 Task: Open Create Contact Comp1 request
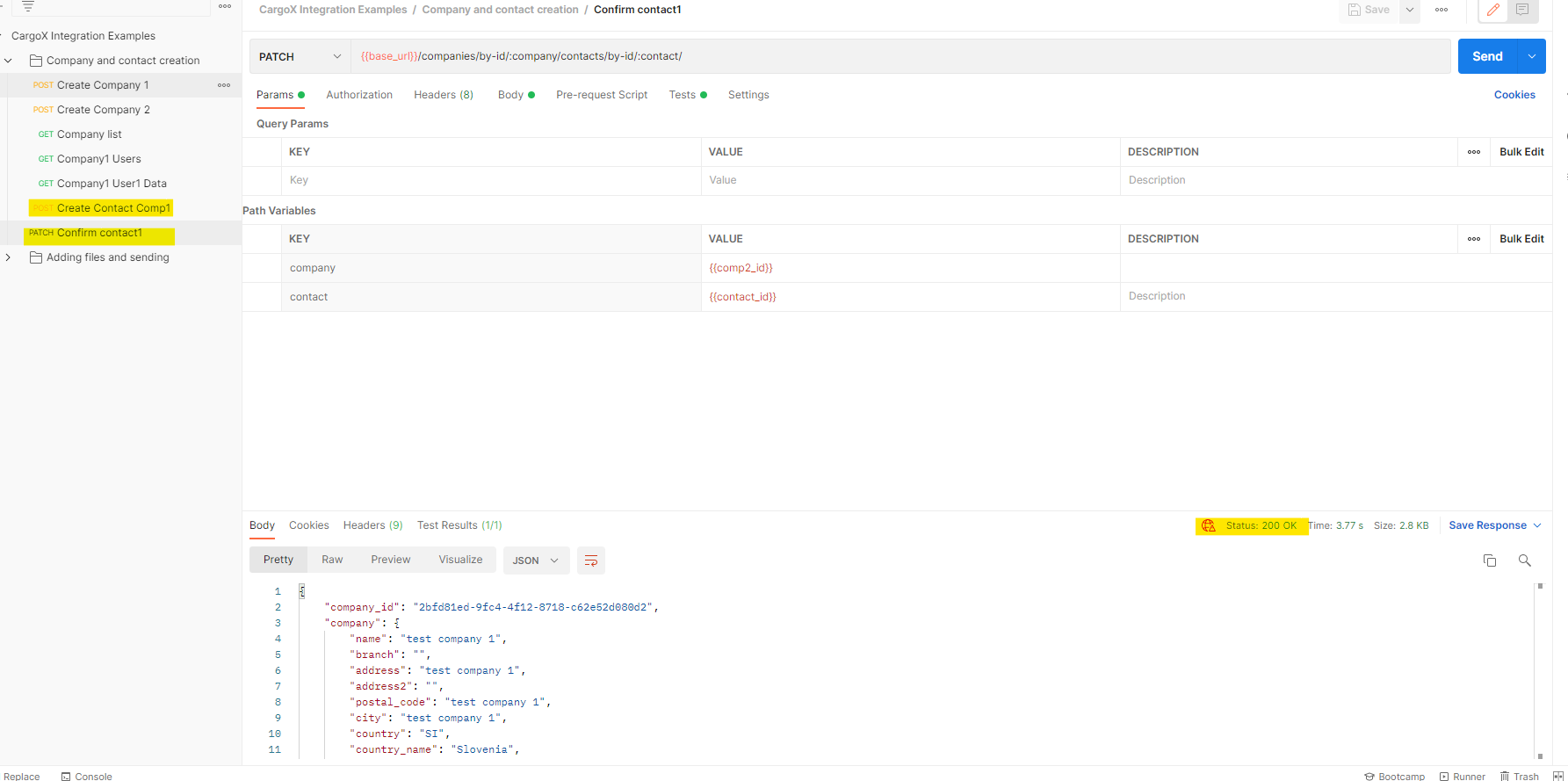click(x=113, y=208)
